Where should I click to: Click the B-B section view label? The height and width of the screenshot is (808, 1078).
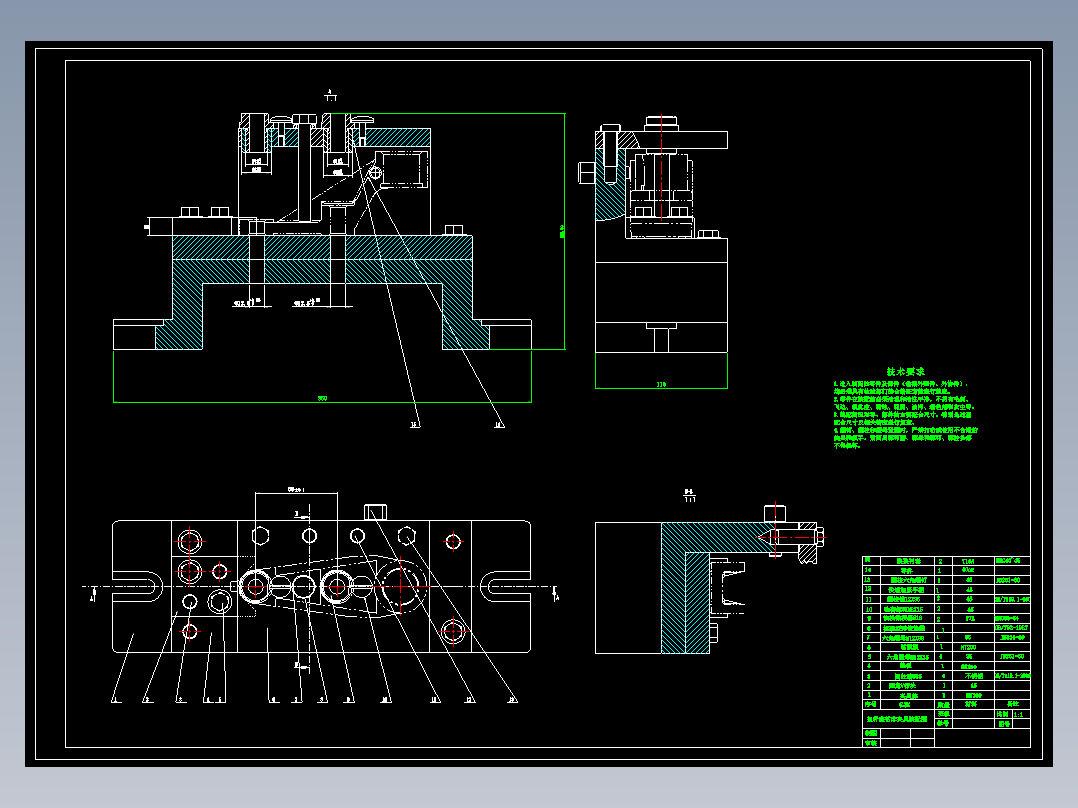689,495
